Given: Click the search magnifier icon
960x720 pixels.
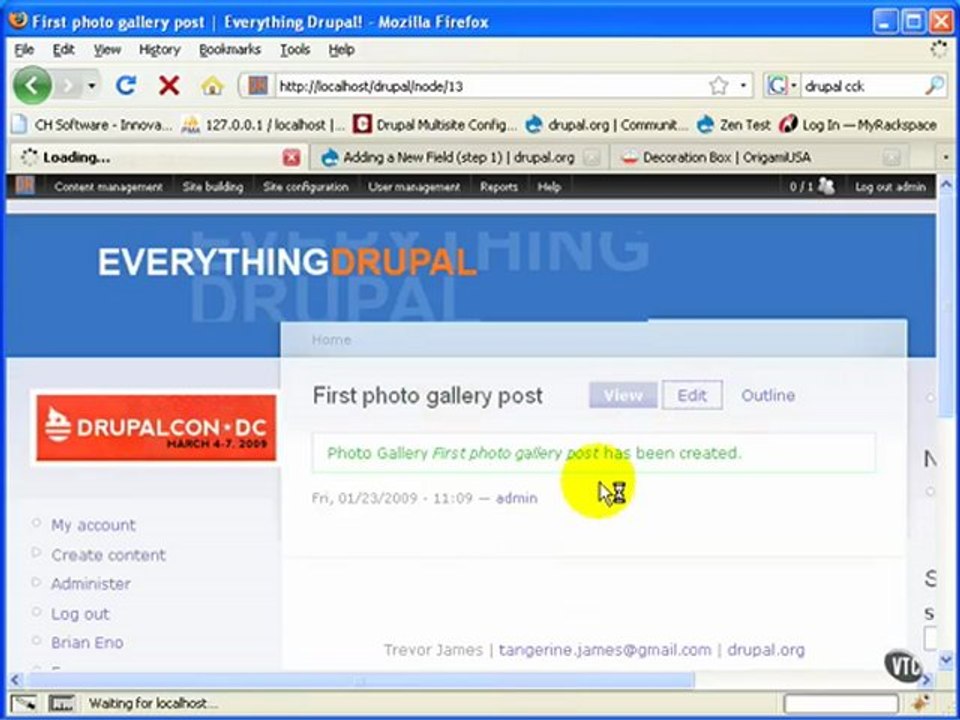Looking at the screenshot, I should [x=935, y=86].
